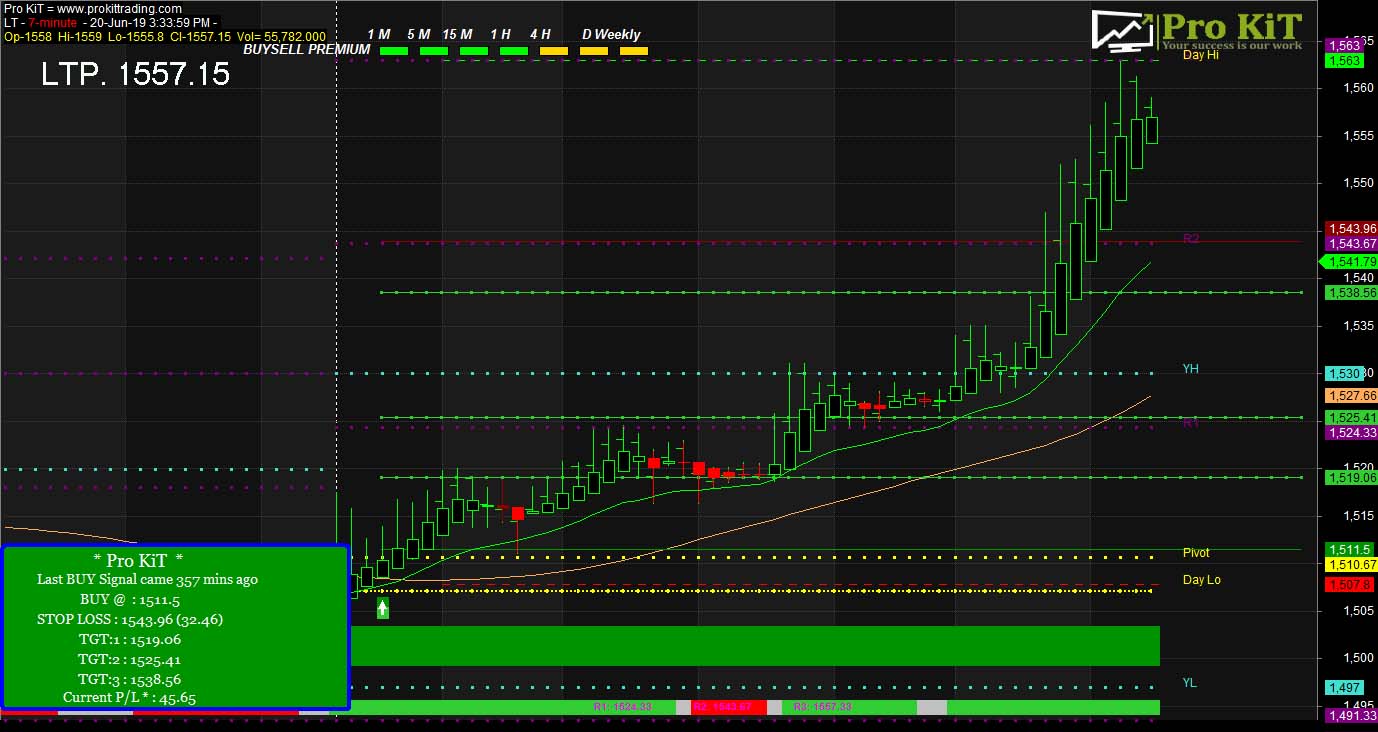Image resolution: width=1378 pixels, height=732 pixels.
Task: Click the Day Hi line label
Action: [x=1200, y=56]
